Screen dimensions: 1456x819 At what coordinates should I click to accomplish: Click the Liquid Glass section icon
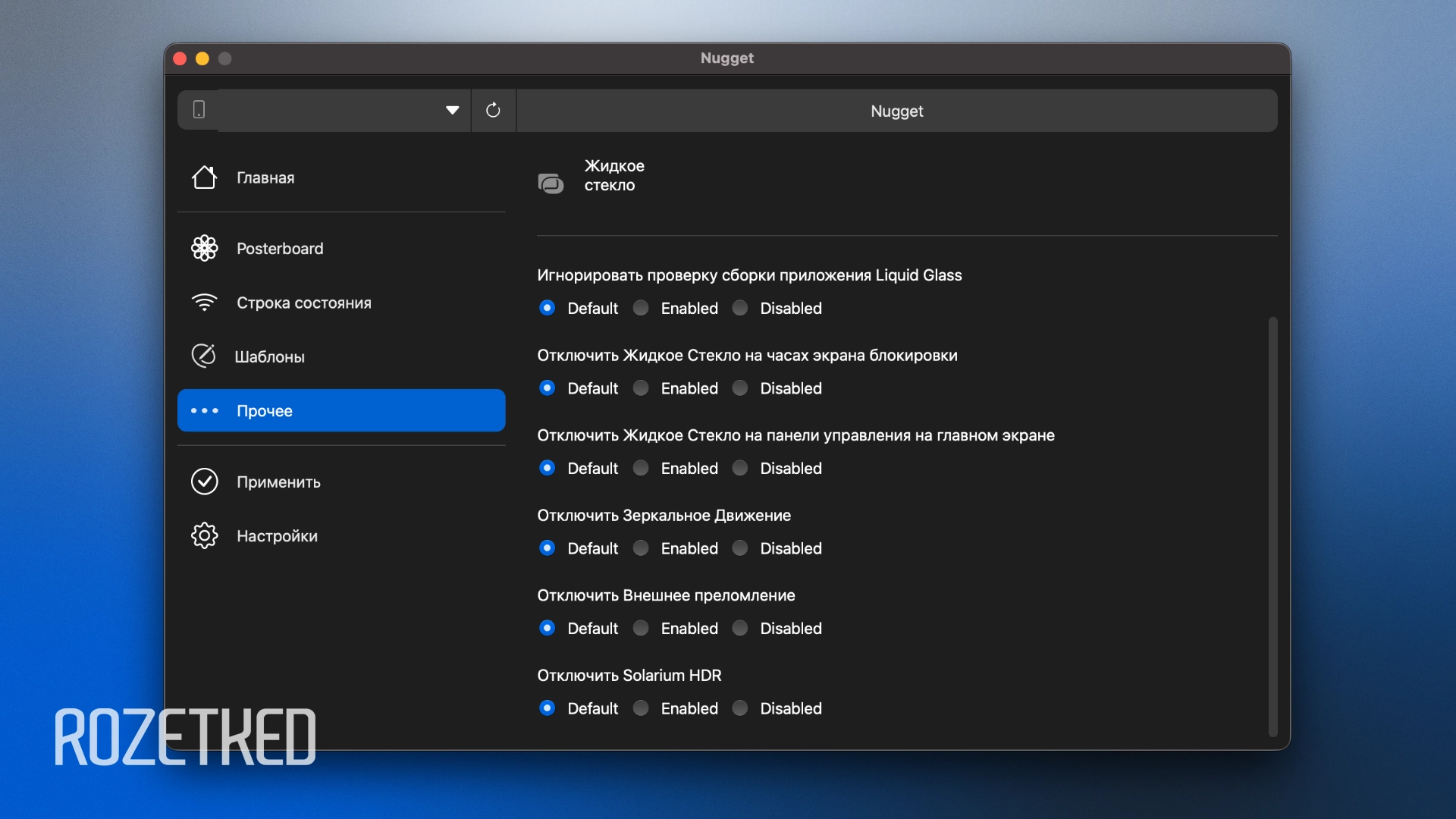pos(551,183)
